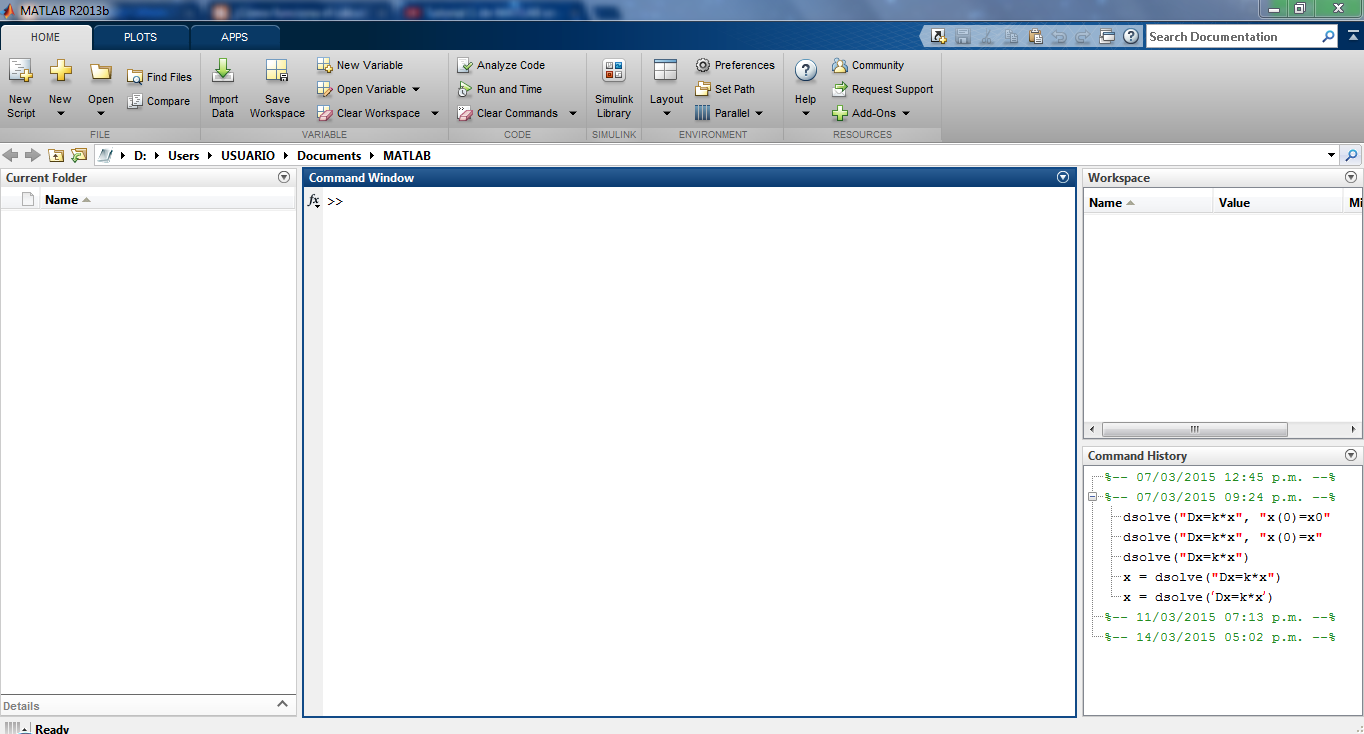Select x = dsolve("Dx=k*x") in Command History

(1202, 577)
